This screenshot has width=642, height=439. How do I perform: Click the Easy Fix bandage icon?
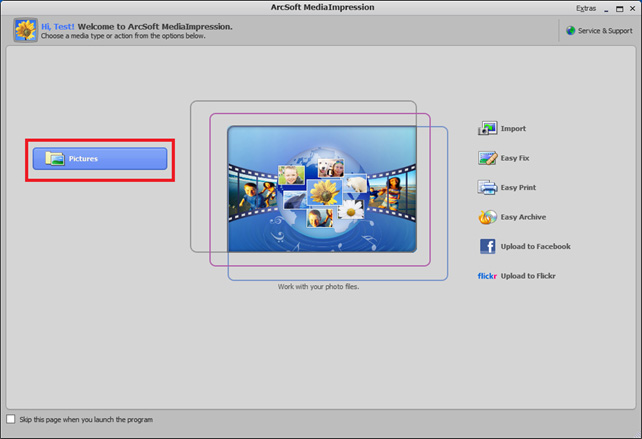click(x=487, y=158)
